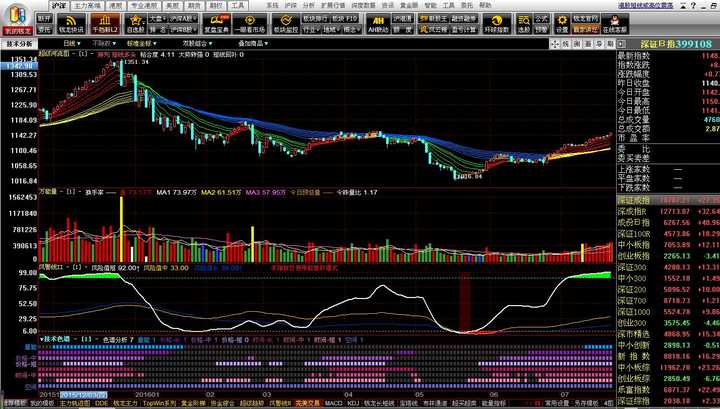
Task: Open the 一眼看市场 icon
Action: click(250, 23)
